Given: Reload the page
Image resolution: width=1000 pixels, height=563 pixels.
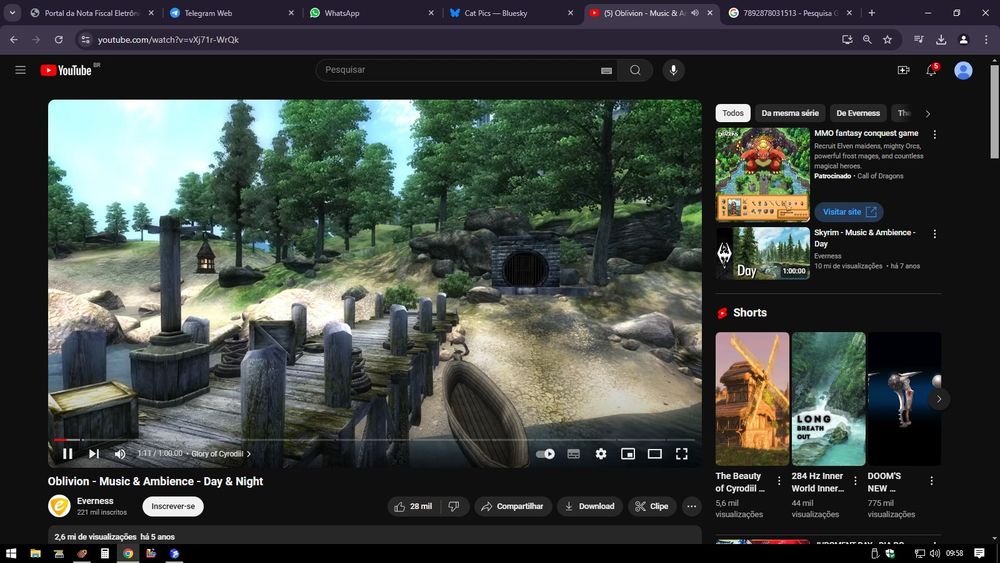Looking at the screenshot, I should point(59,40).
